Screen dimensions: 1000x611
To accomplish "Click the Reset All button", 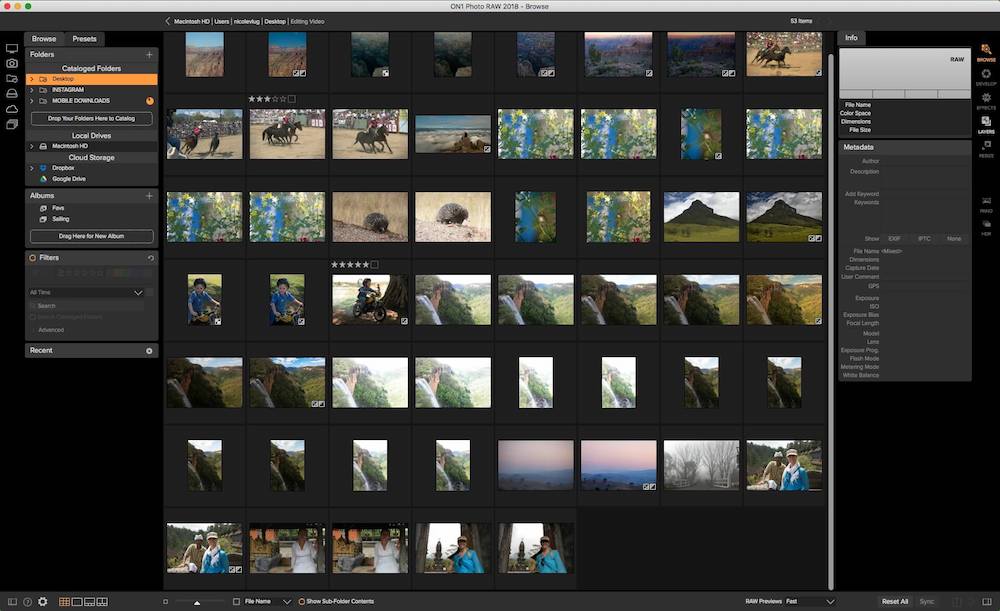I will [894, 601].
